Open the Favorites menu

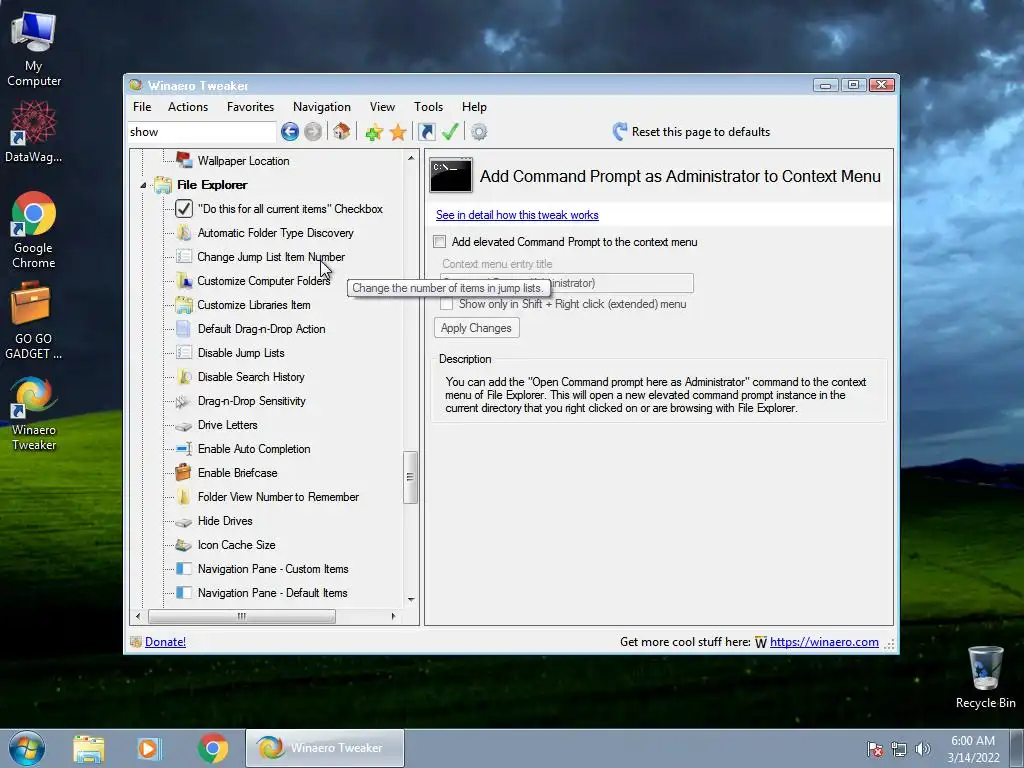point(250,106)
